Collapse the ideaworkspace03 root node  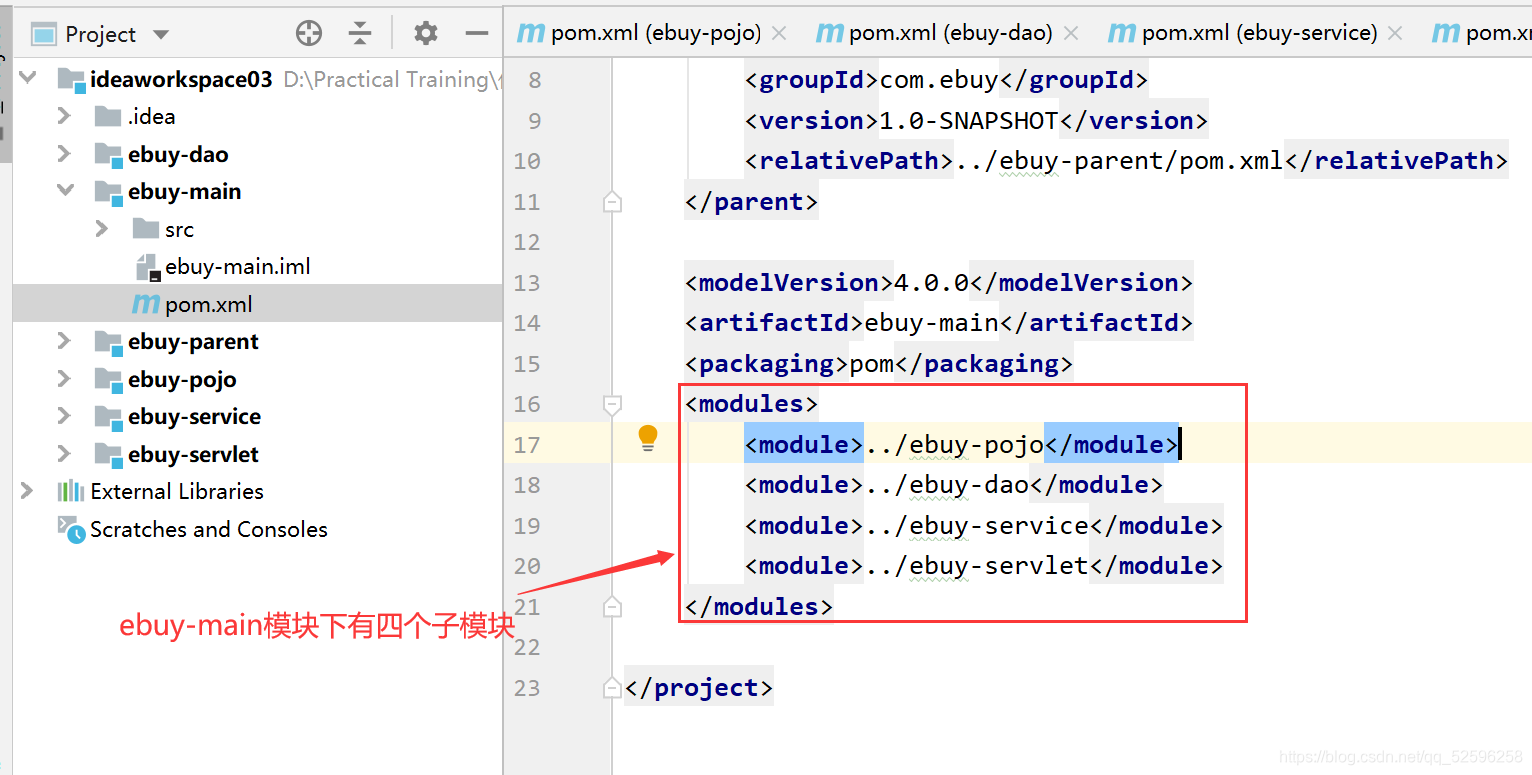pyautogui.click(x=29, y=79)
